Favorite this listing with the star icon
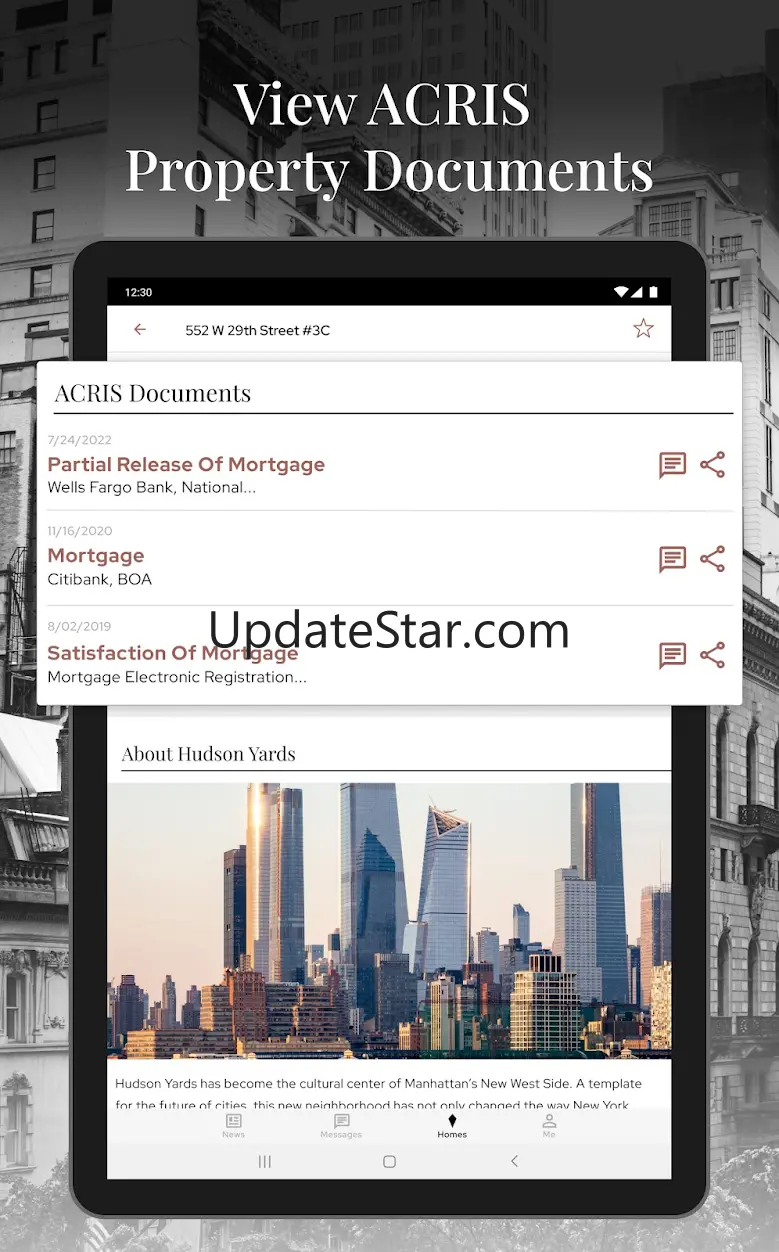The image size is (779, 1252). click(x=643, y=328)
